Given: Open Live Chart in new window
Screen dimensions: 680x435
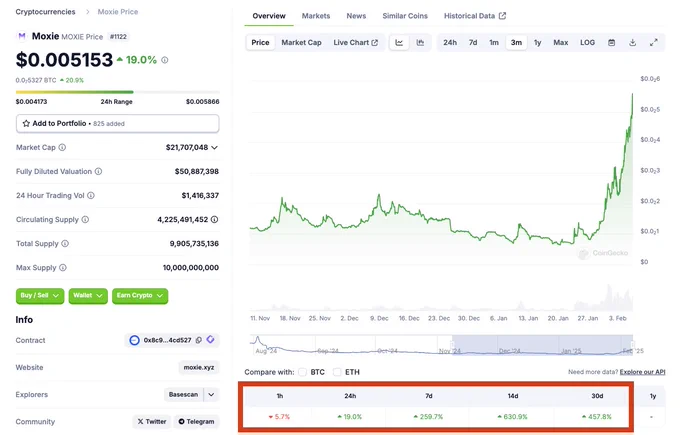Looking at the screenshot, I should pyautogui.click(x=356, y=43).
